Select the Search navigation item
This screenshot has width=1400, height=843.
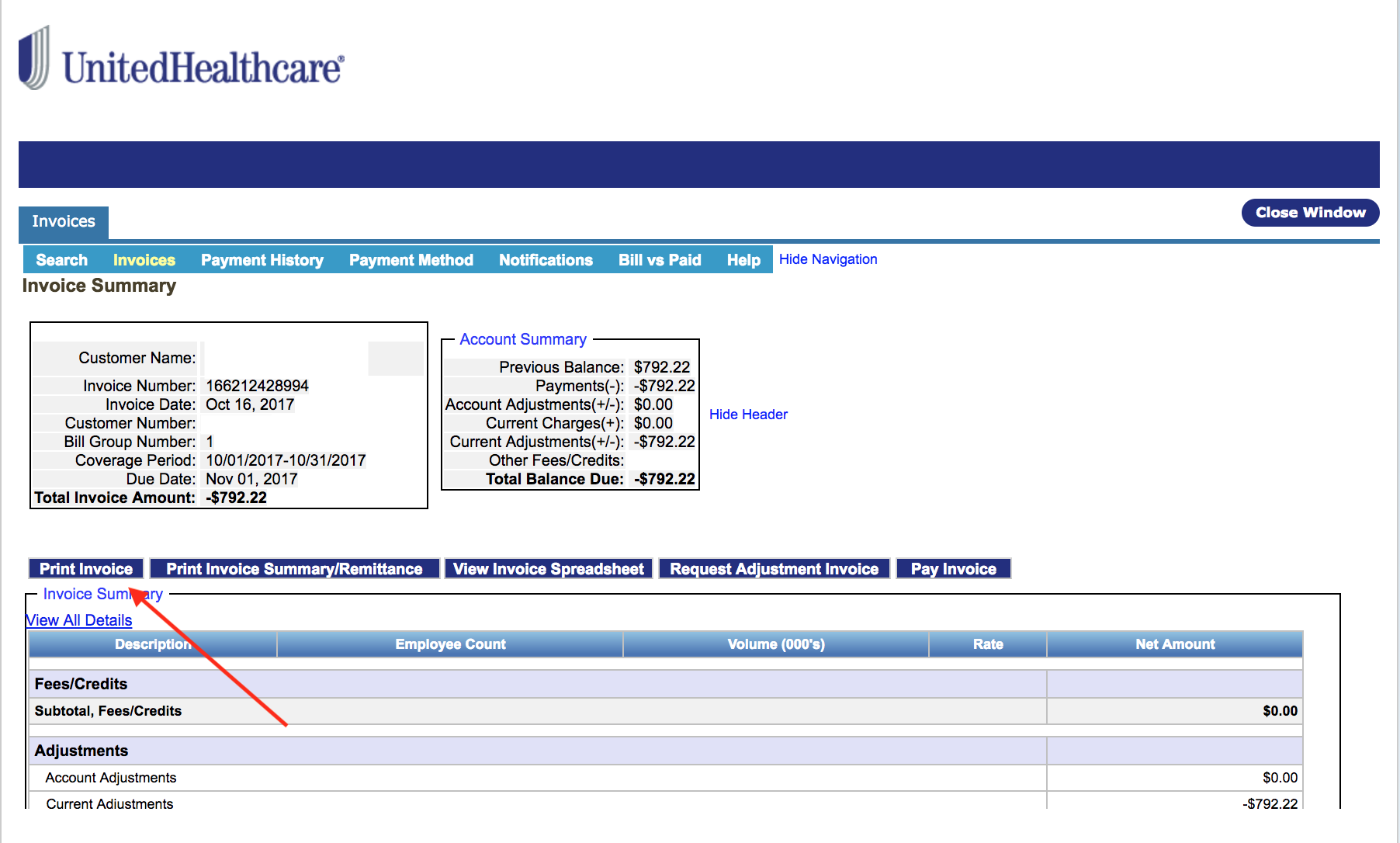61,259
